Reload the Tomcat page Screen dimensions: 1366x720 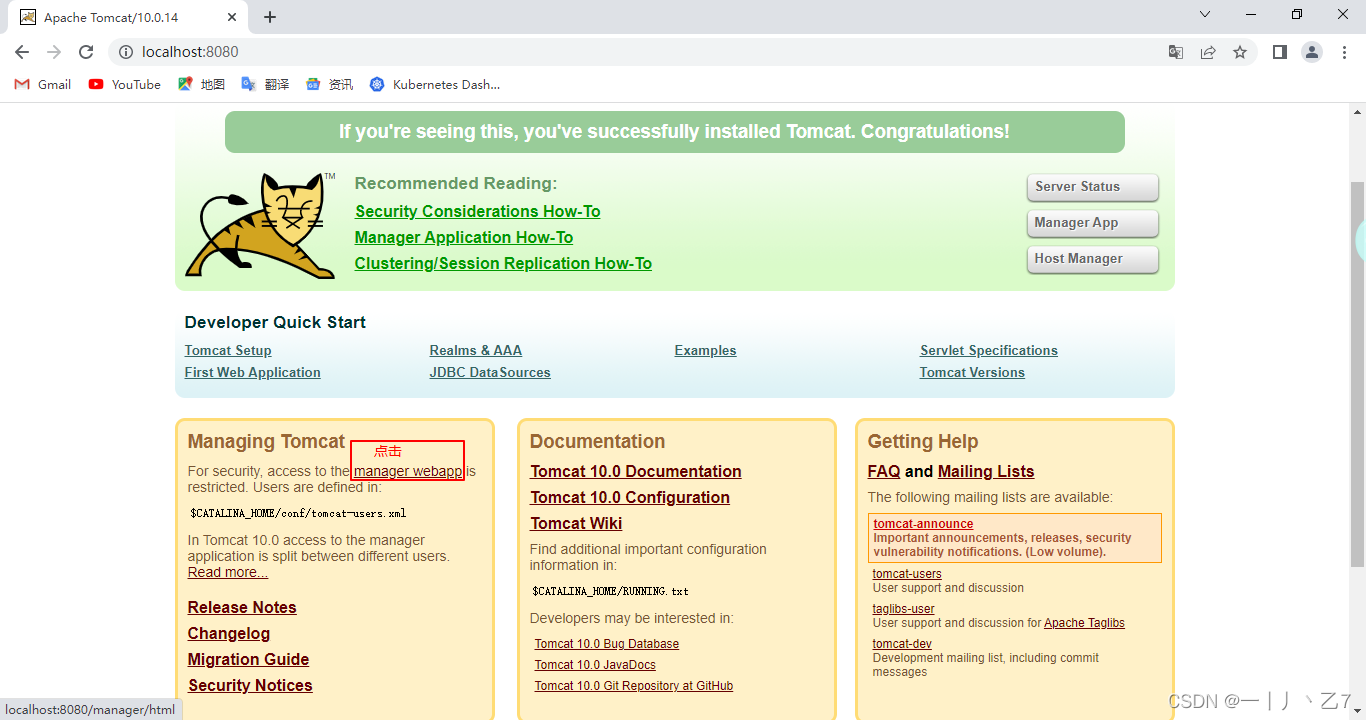coord(86,52)
